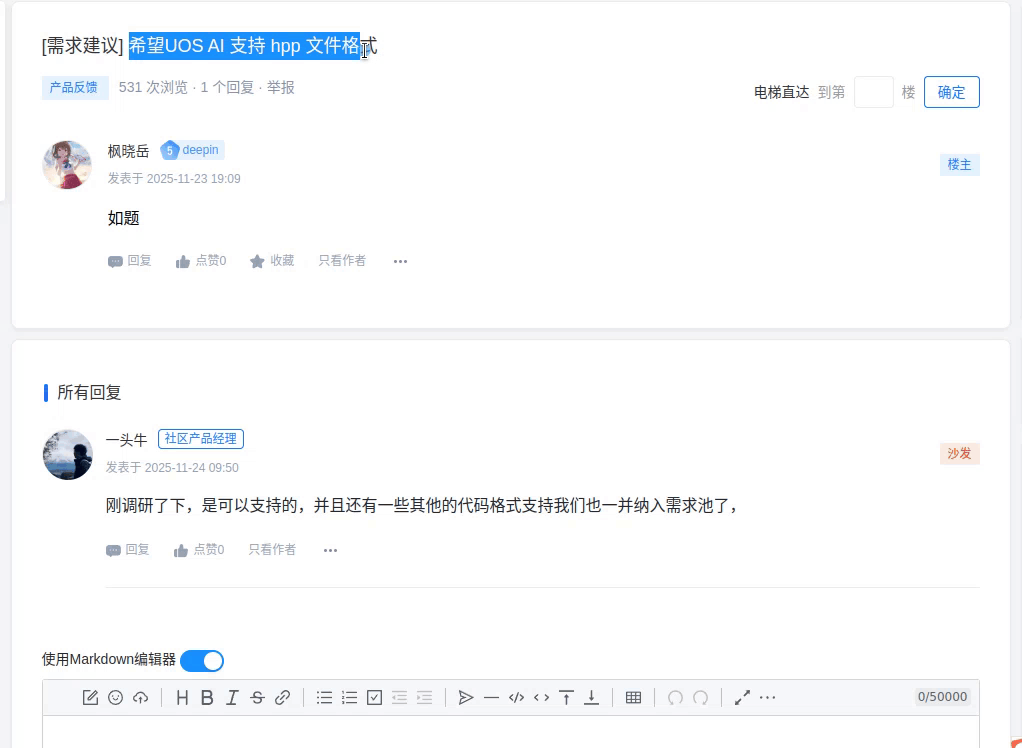The height and width of the screenshot is (748, 1022).
Task: Click the timestamp 发表于 2025-11-23 19:09
Action: pyautogui.click(x=174, y=179)
